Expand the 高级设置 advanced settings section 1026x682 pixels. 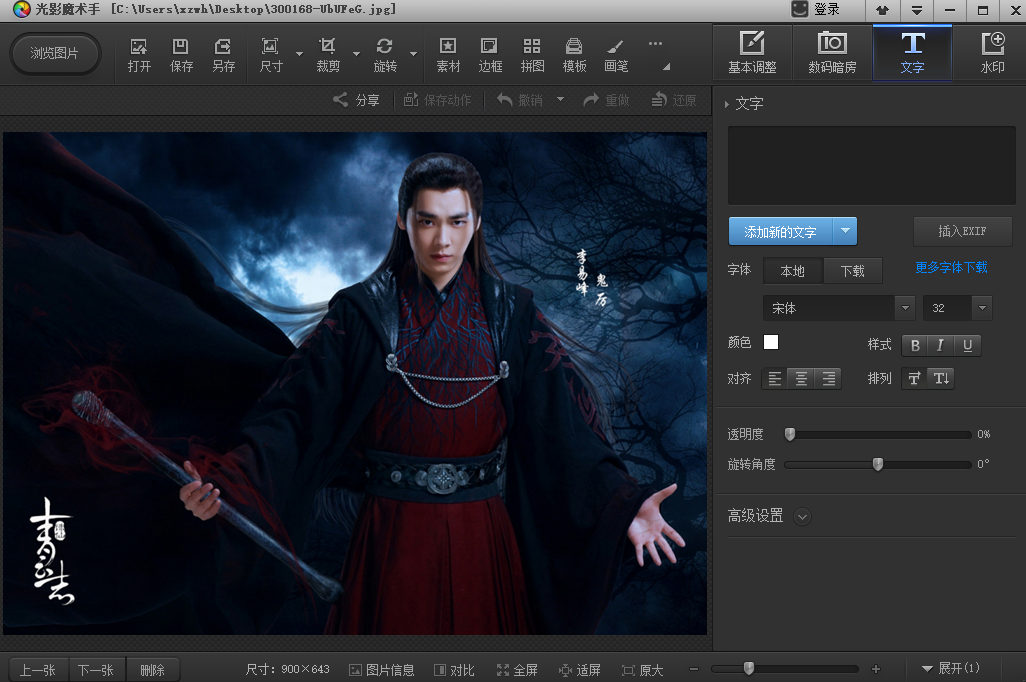point(802,517)
